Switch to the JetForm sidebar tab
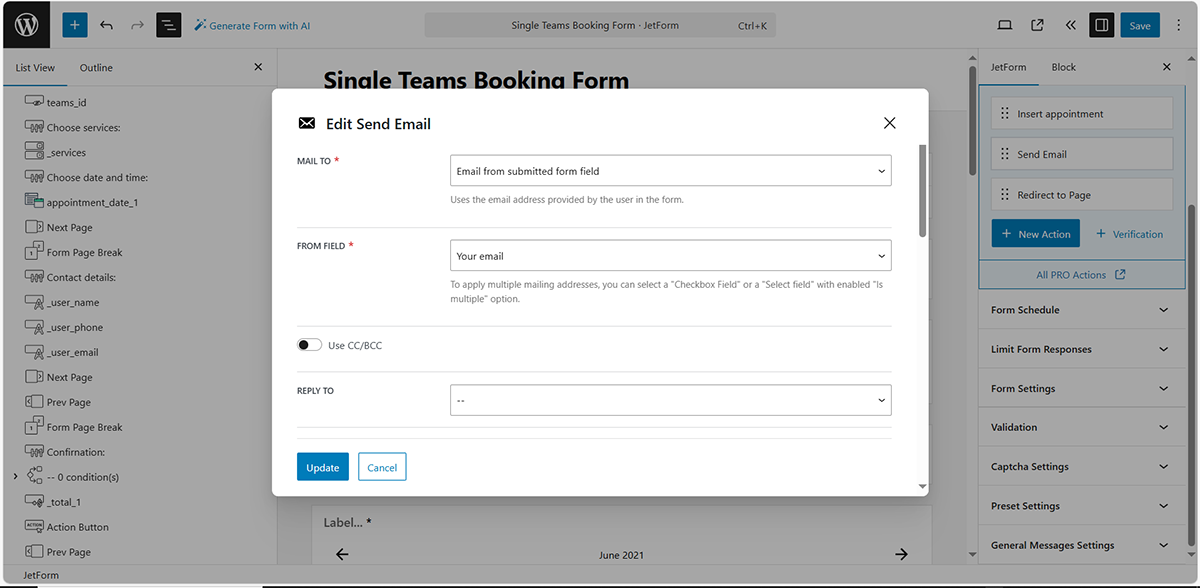 point(1008,67)
